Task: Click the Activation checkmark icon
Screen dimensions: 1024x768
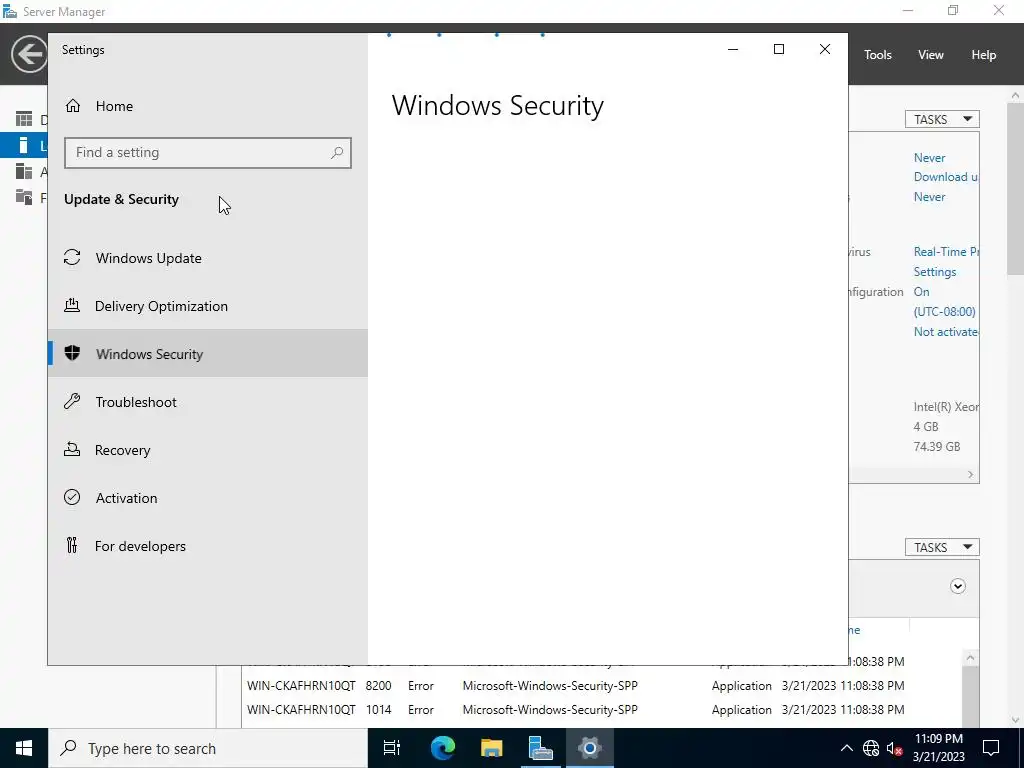Action: point(72,497)
